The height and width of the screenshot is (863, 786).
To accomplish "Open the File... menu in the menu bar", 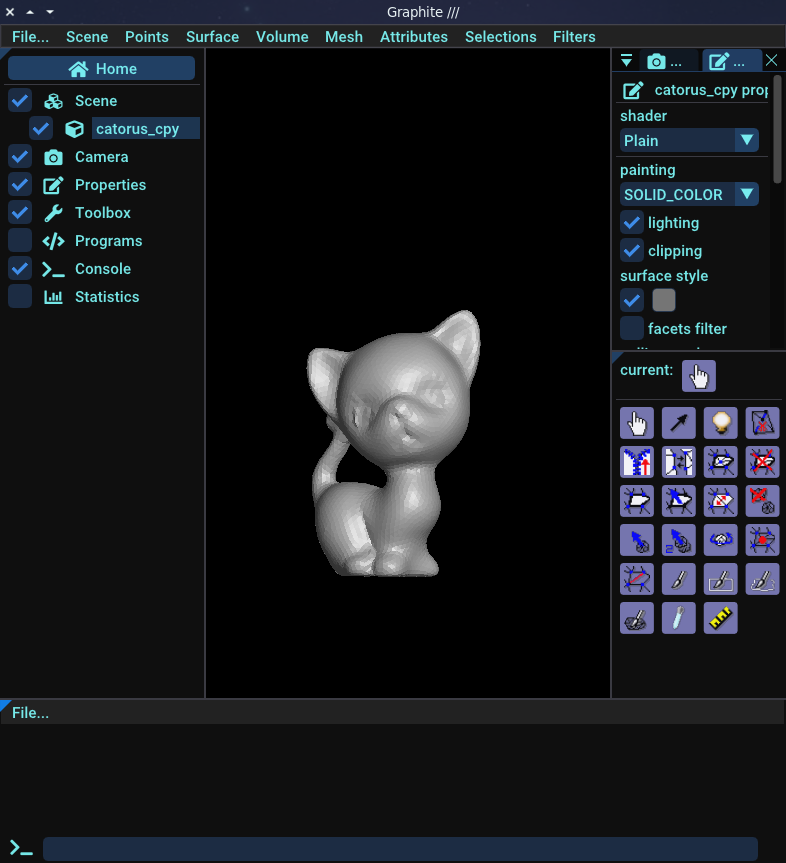I will [30, 37].
